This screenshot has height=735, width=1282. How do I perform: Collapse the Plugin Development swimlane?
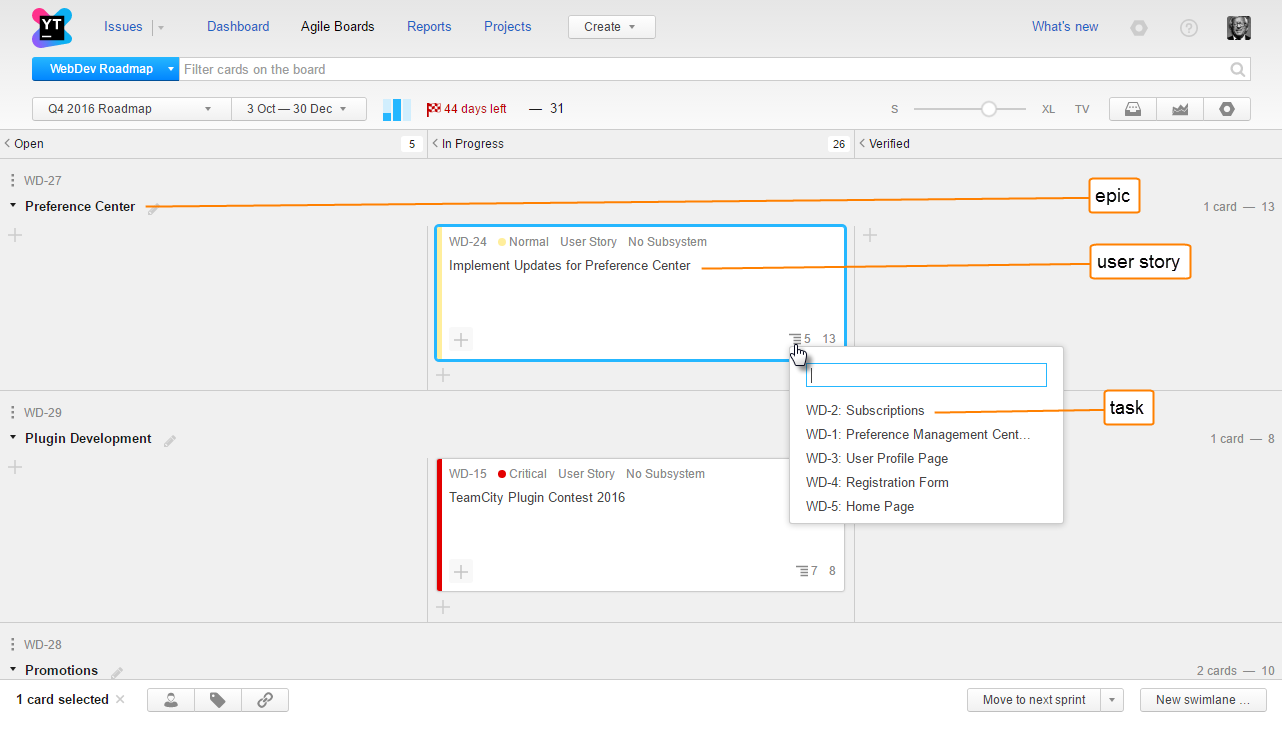[13, 438]
